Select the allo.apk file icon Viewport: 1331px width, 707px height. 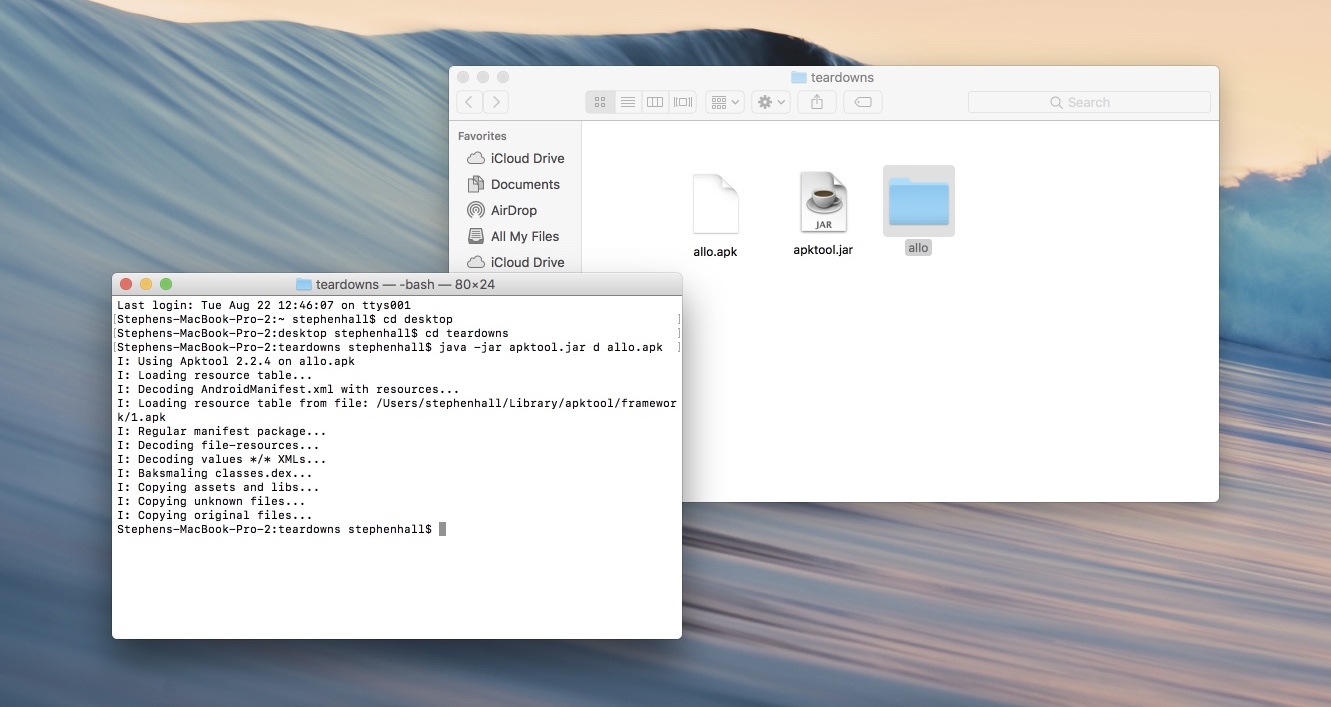tap(715, 204)
